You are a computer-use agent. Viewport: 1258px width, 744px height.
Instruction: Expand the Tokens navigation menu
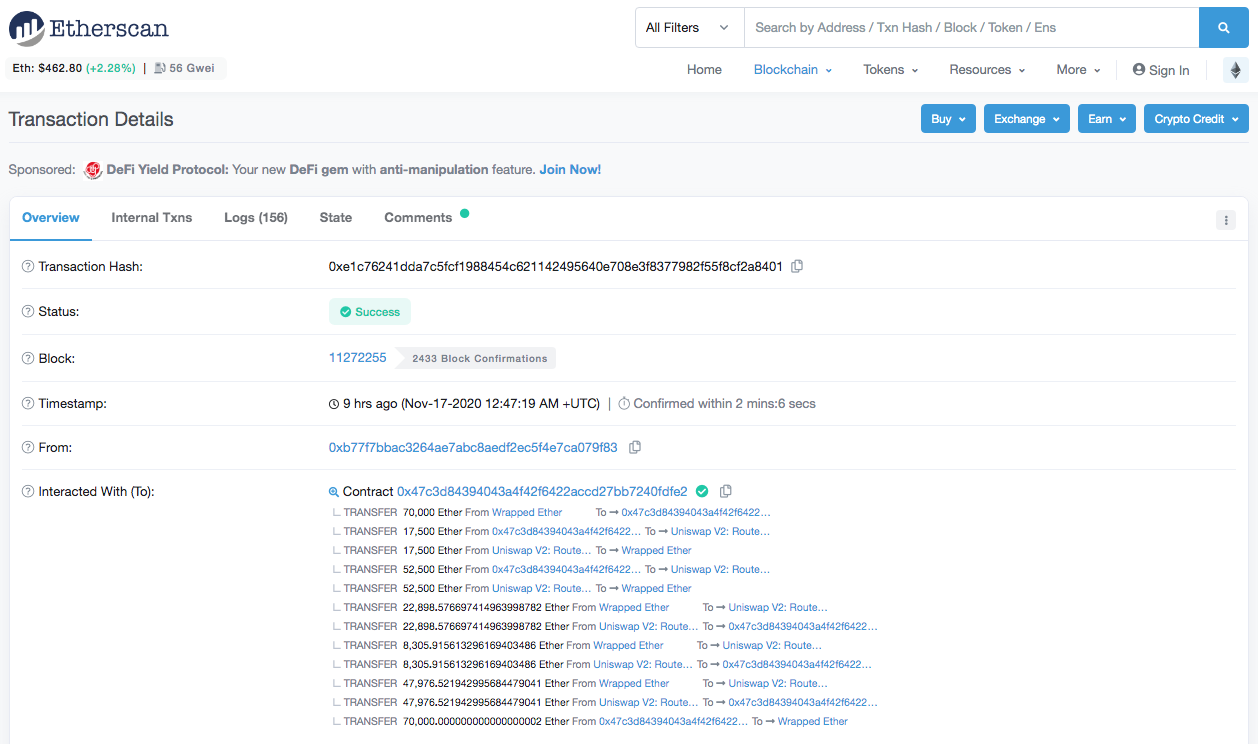pos(891,70)
